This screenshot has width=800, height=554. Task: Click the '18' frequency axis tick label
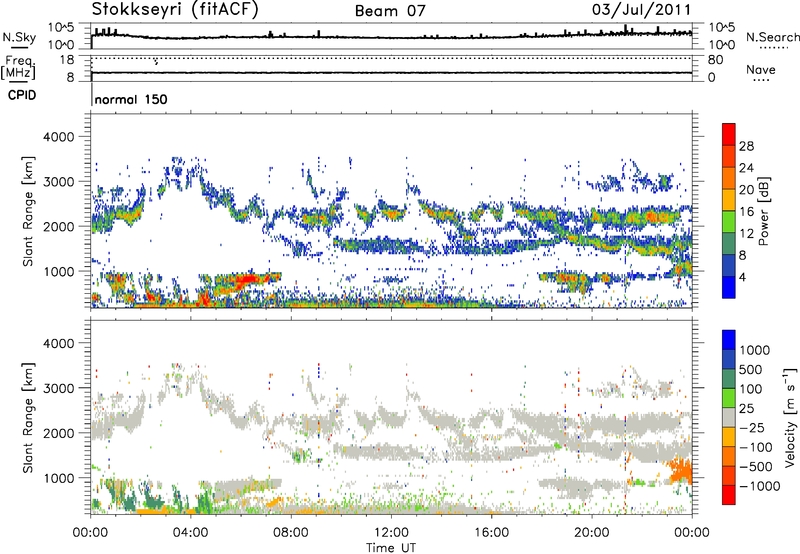pyautogui.click(x=67, y=60)
